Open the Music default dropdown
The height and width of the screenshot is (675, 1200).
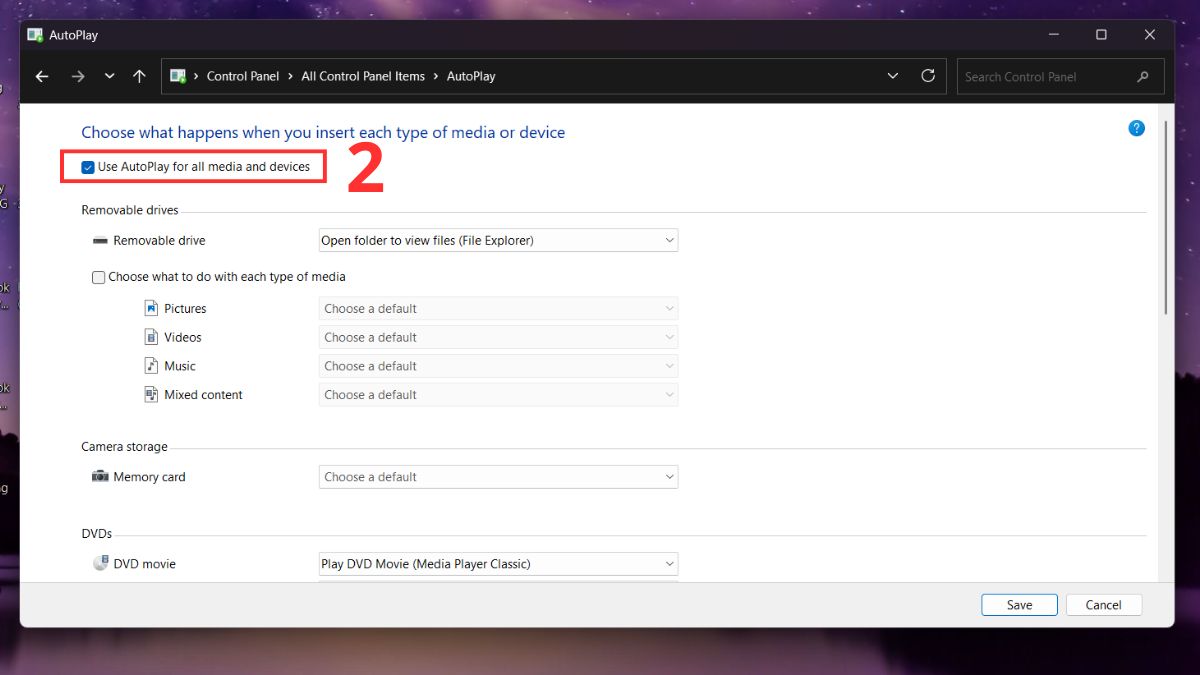(x=498, y=366)
